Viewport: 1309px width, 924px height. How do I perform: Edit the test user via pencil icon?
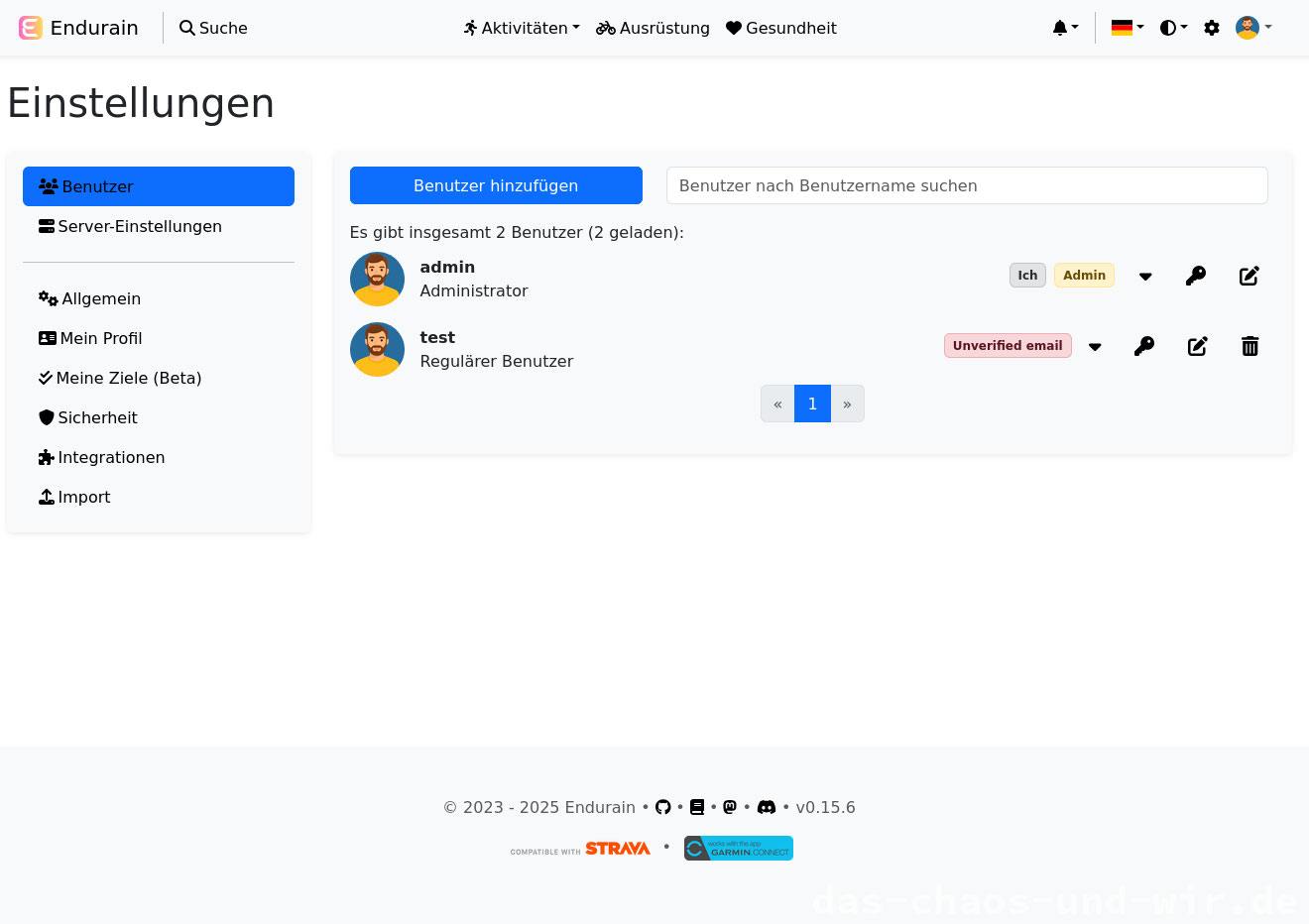pos(1197,346)
